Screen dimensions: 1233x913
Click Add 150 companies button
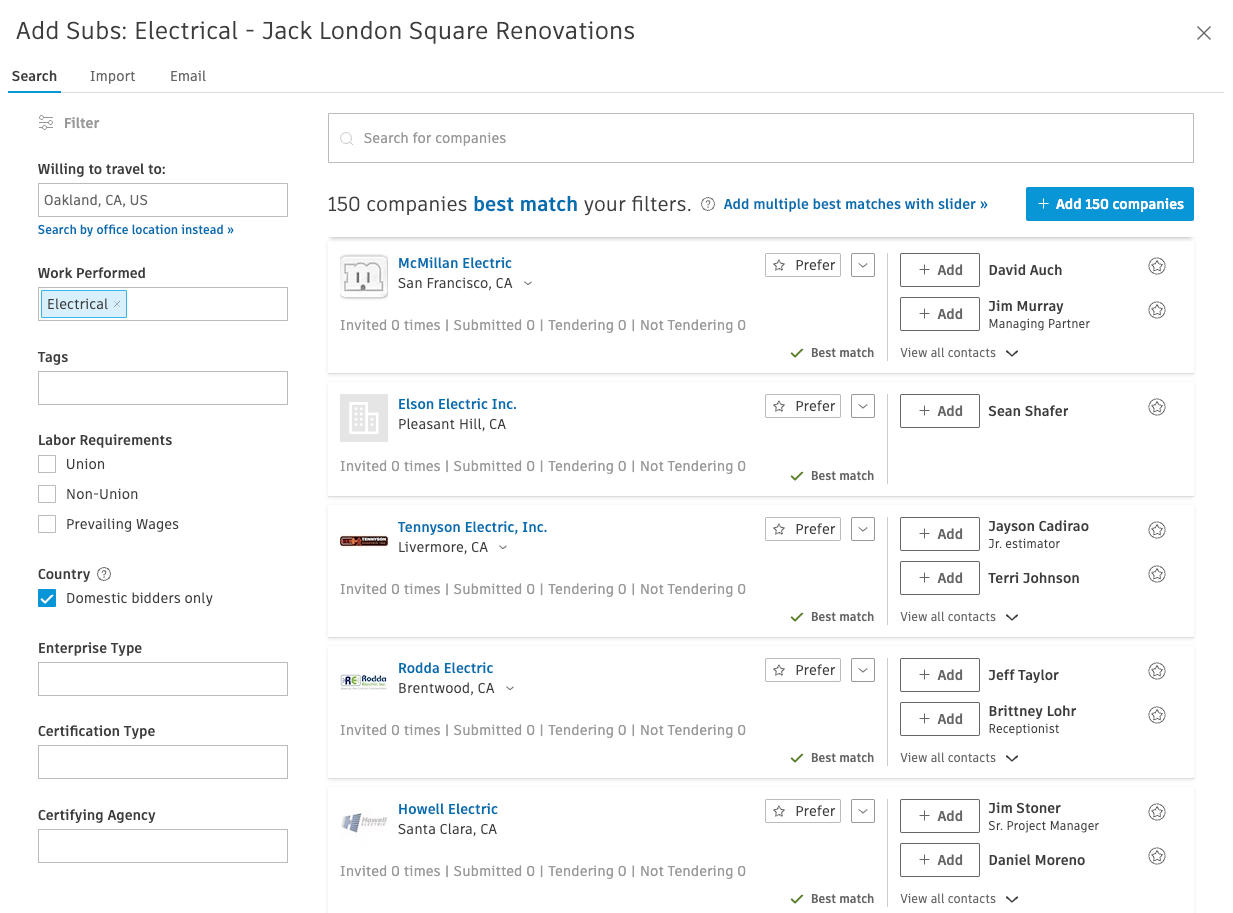(1110, 204)
